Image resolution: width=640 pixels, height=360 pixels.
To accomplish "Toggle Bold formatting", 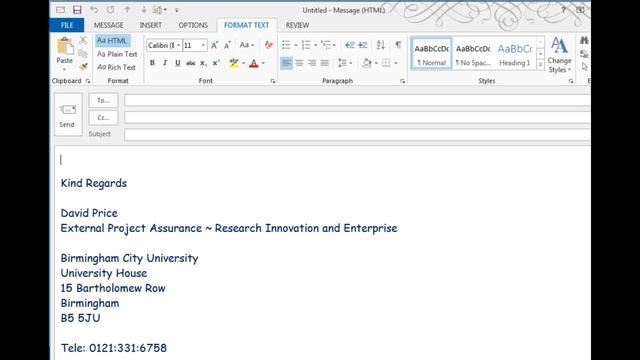I will coord(152,63).
